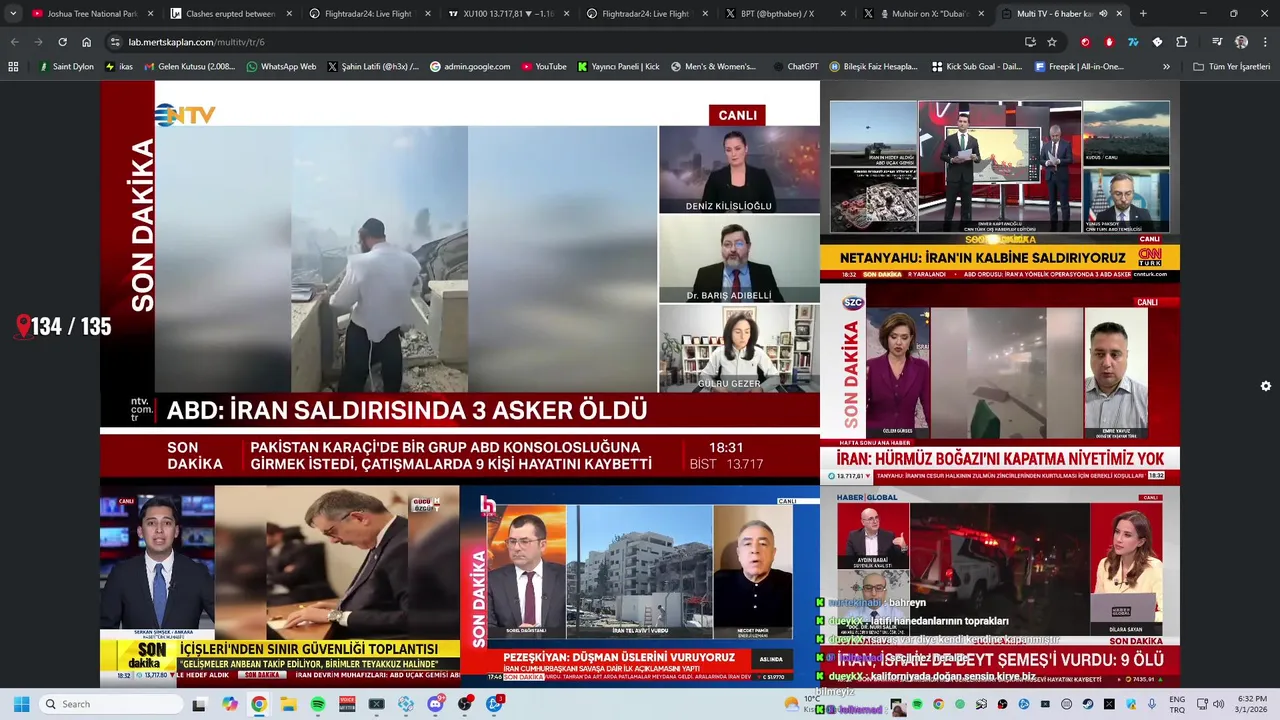Open the weather widget showing 10°C
Screen dimensions: 1280x720
coord(801,704)
